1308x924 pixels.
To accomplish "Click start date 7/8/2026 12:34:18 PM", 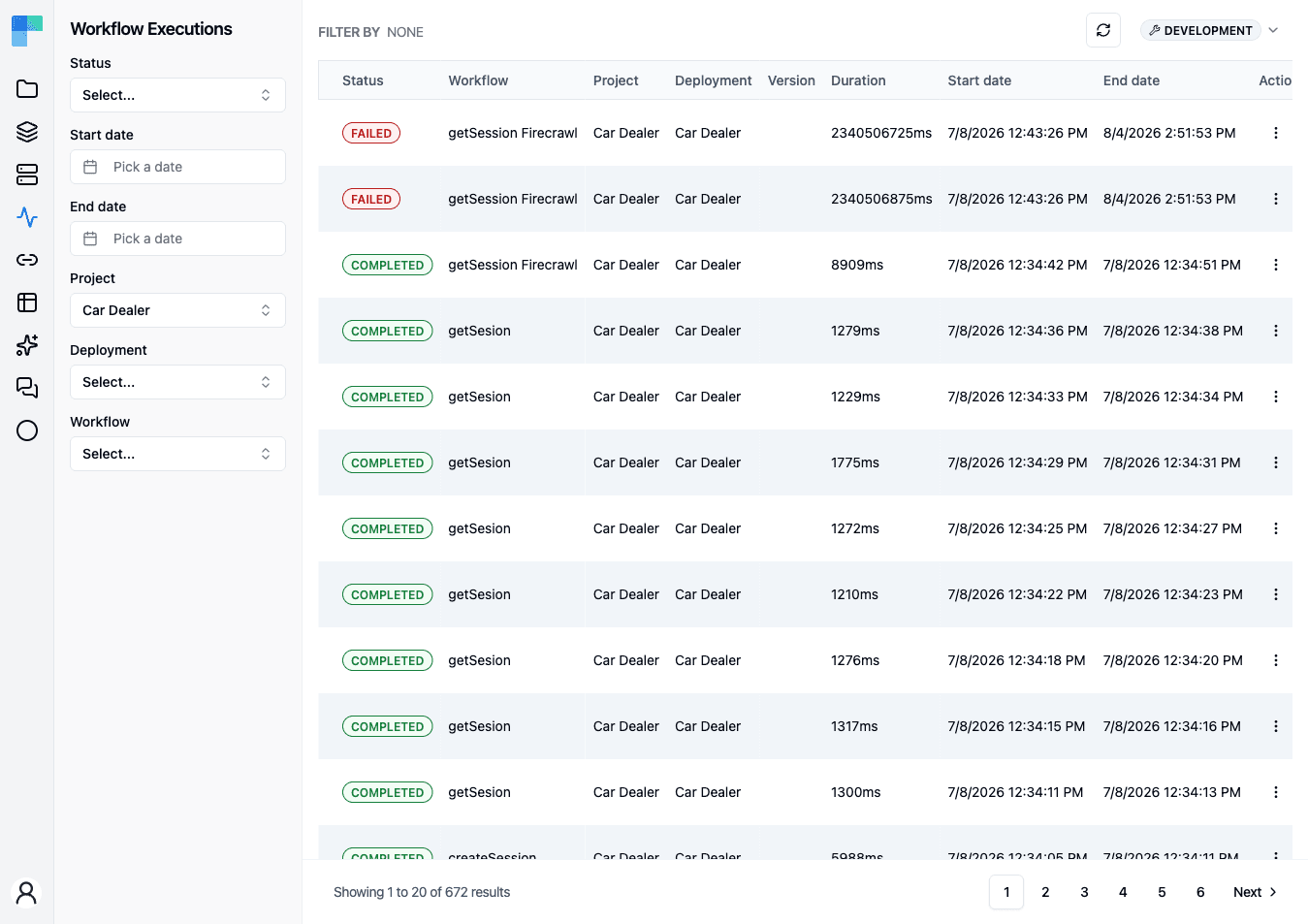I will click(1016, 660).
